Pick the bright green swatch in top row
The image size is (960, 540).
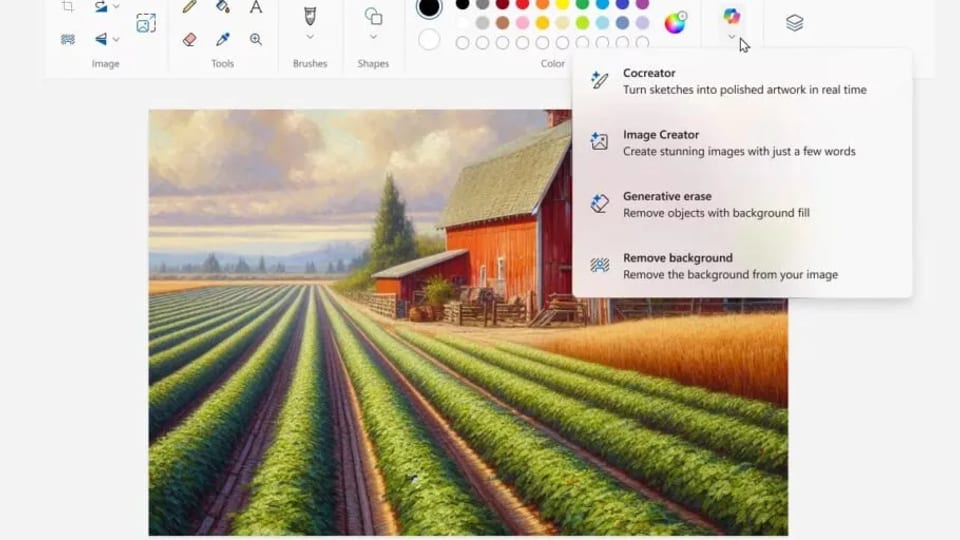coord(582,4)
